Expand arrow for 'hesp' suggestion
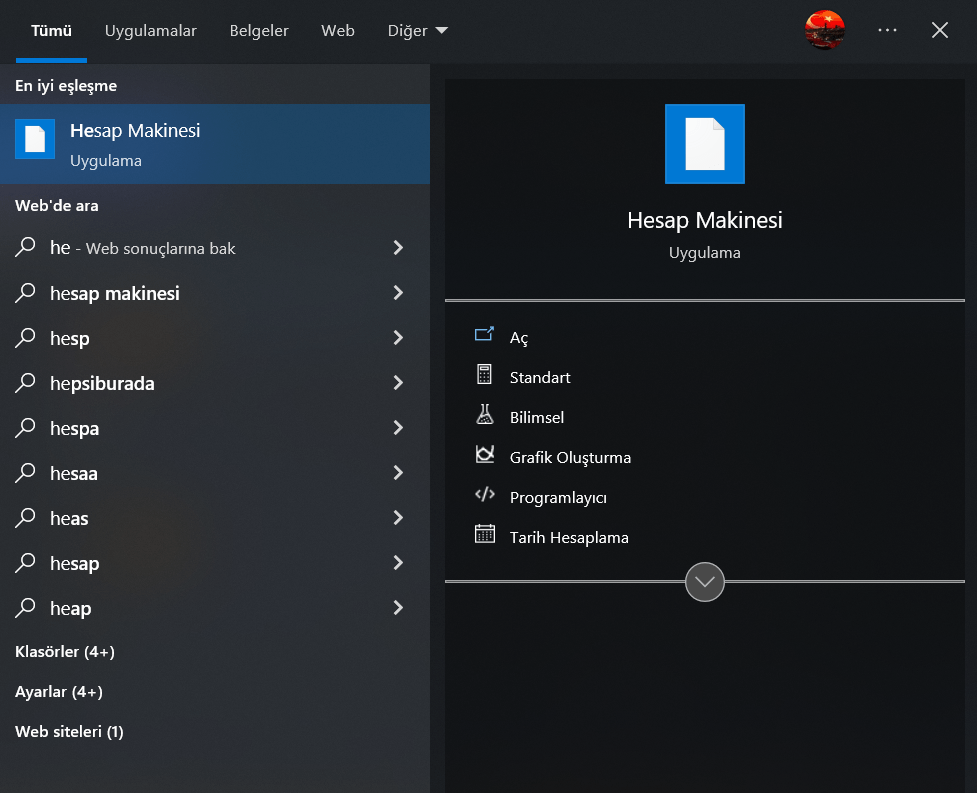Image resolution: width=977 pixels, height=793 pixels. point(398,338)
